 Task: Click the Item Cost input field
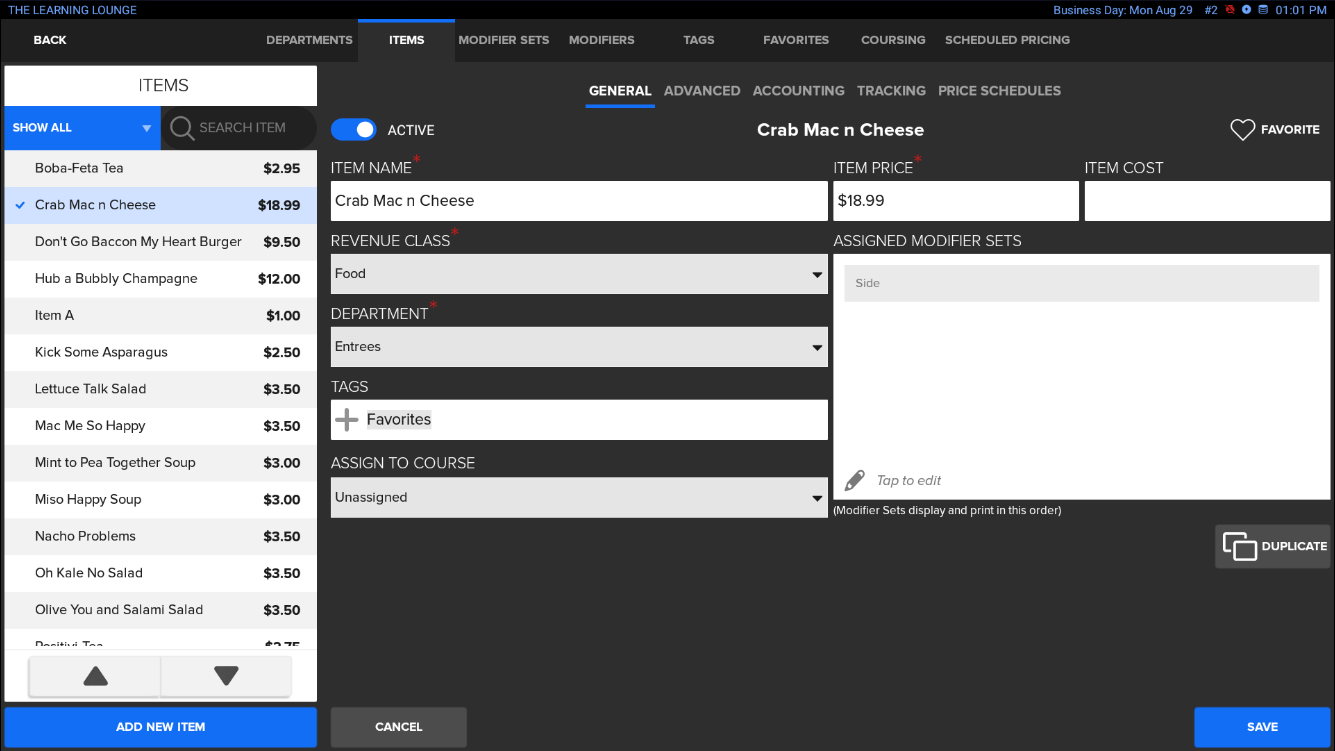[1206, 201]
